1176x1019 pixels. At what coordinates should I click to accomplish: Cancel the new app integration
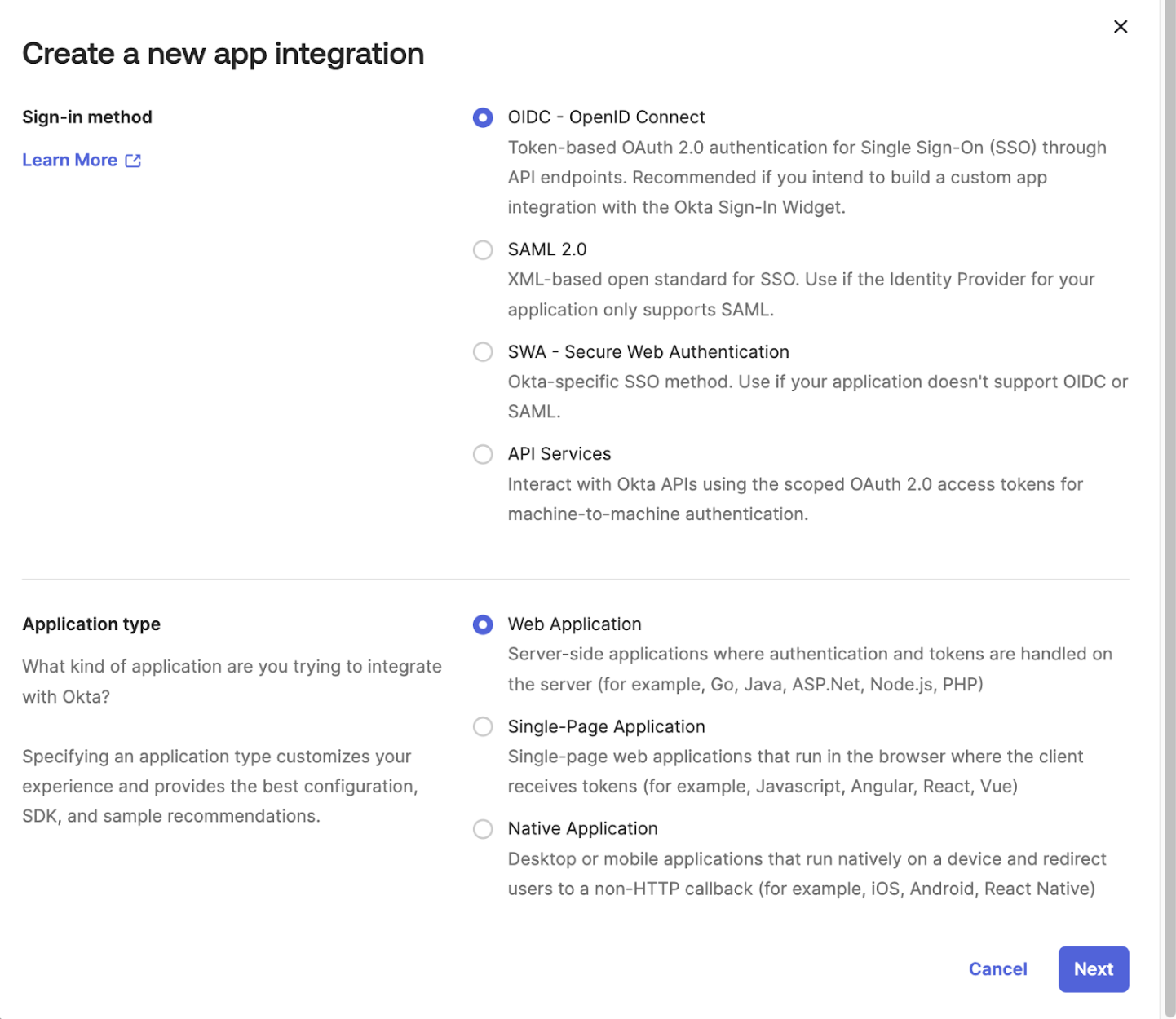(997, 969)
